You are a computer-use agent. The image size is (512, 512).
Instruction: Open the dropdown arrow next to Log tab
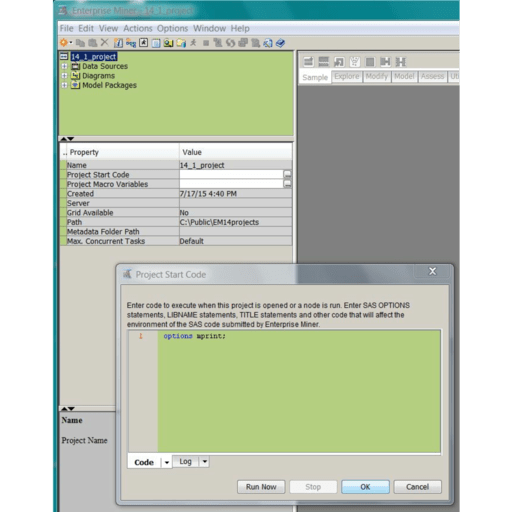205,461
